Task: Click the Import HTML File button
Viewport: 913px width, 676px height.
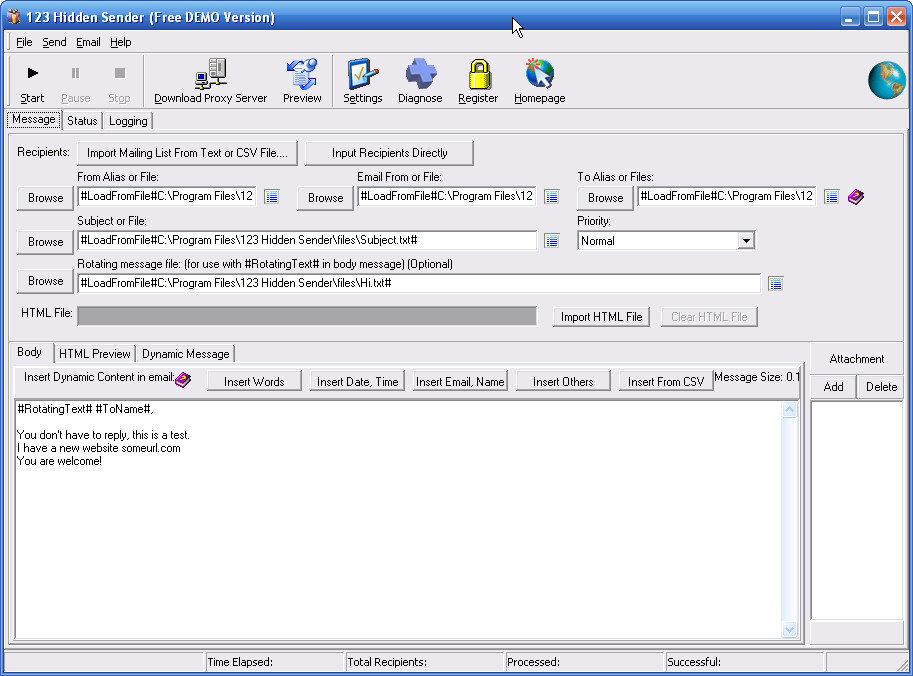Action: 601,317
